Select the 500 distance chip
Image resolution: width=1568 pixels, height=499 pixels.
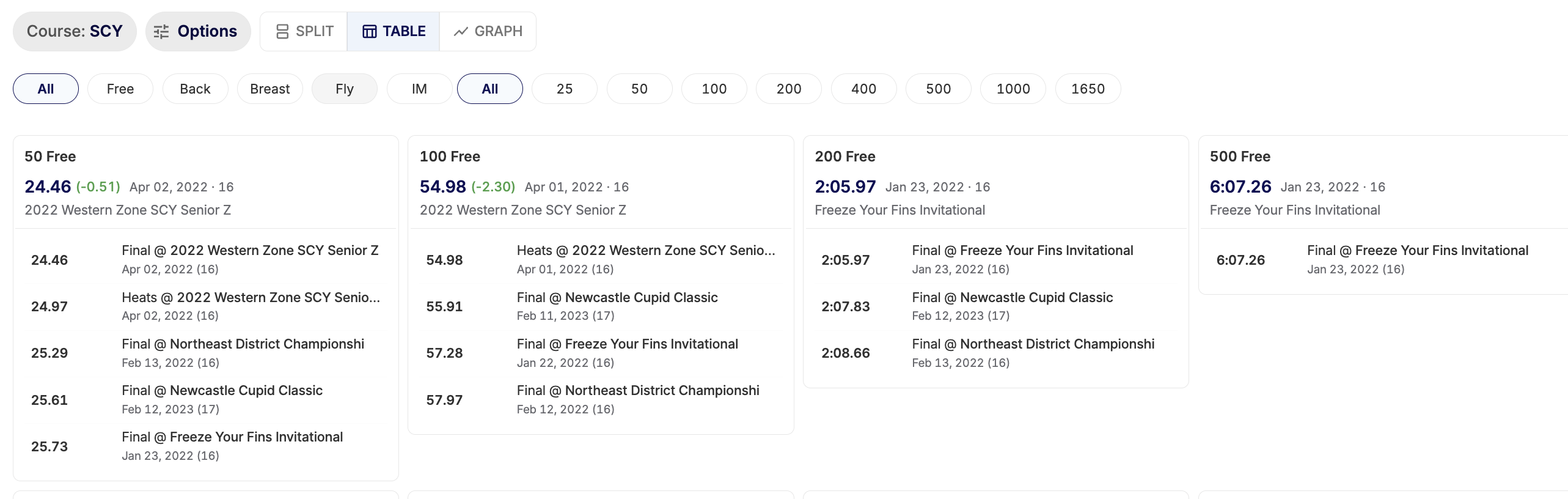pyautogui.click(x=939, y=89)
